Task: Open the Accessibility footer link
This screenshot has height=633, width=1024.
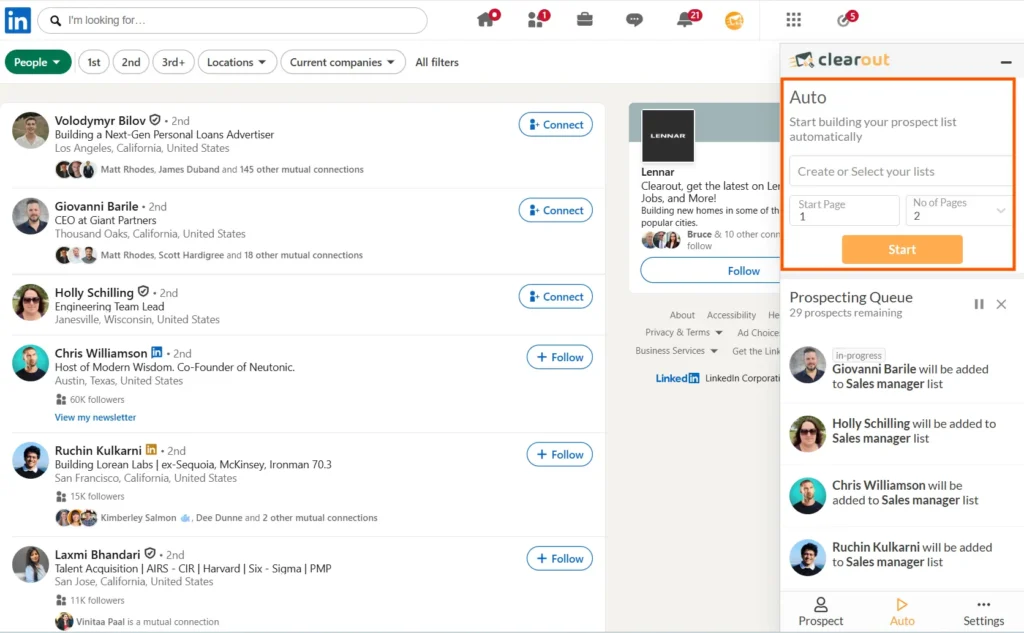Action: (731, 315)
